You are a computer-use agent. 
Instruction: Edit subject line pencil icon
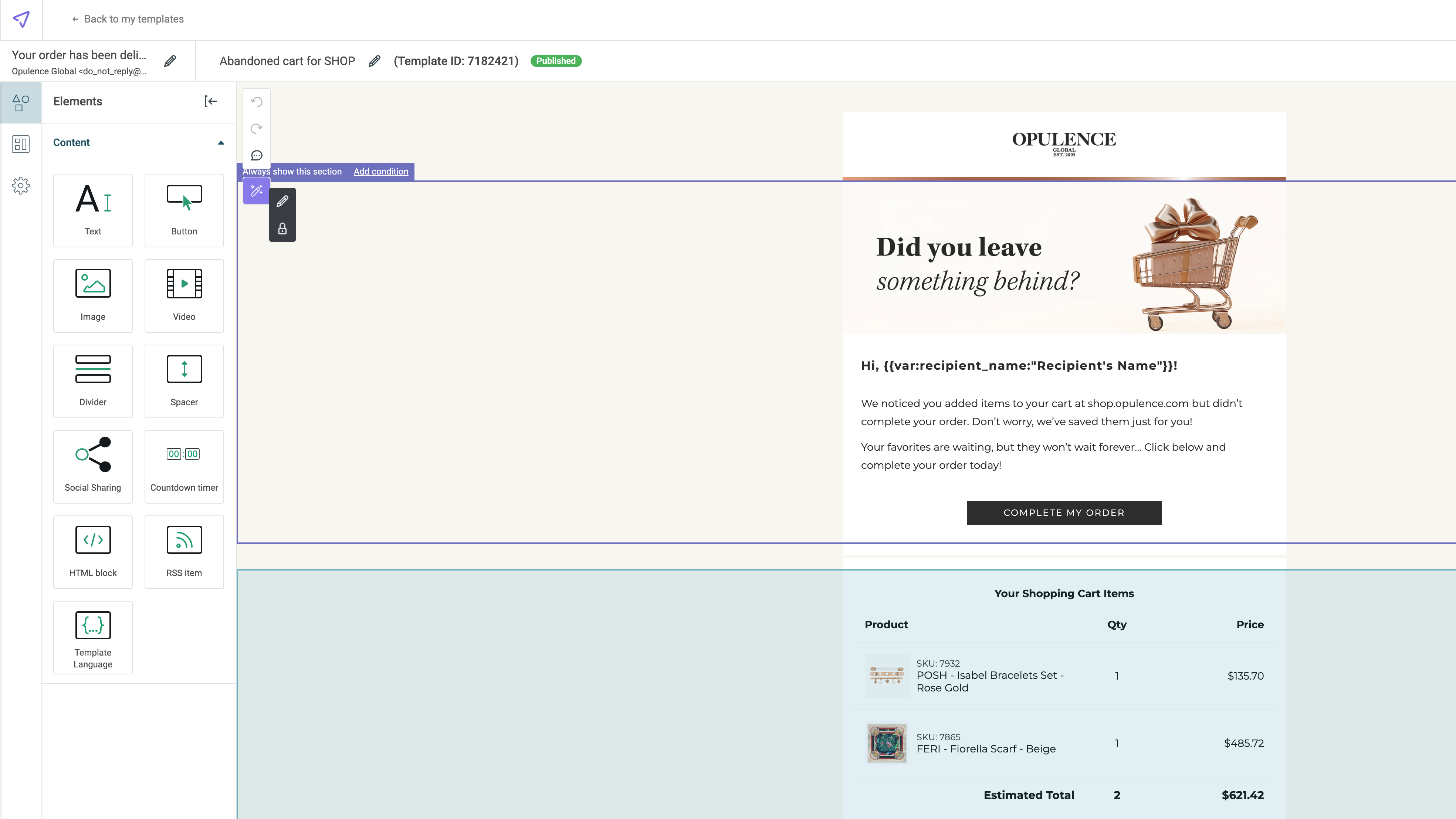170,61
